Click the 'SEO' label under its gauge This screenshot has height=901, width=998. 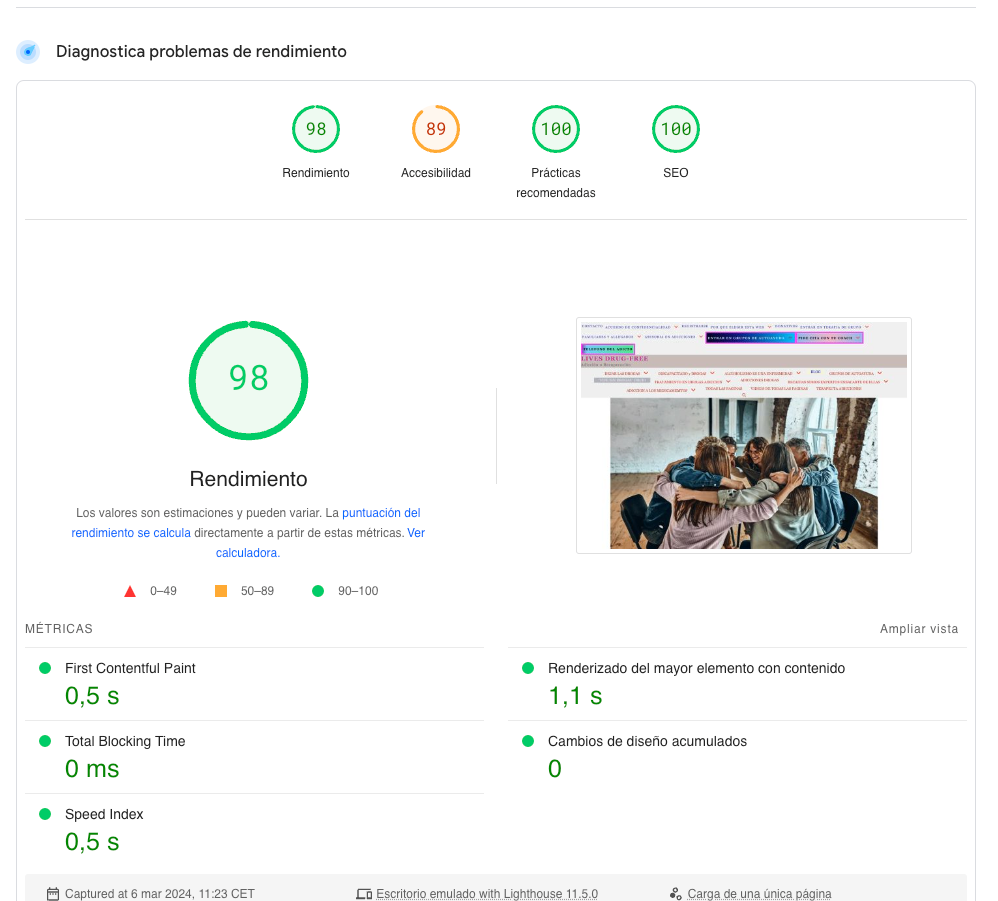pyautogui.click(x=676, y=173)
